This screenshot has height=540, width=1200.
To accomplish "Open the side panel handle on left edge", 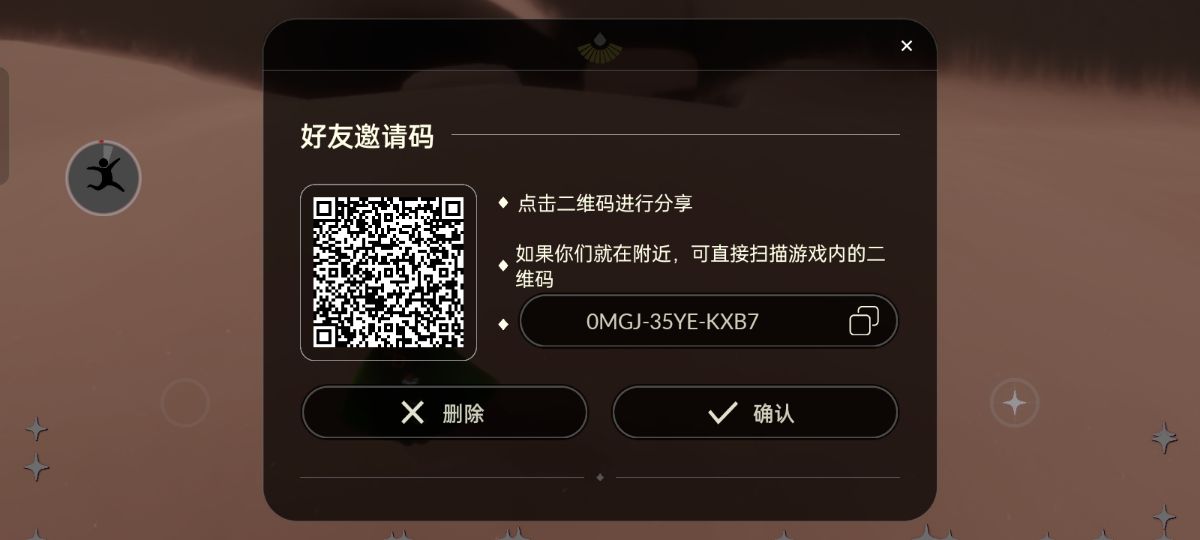I will [x=4, y=126].
